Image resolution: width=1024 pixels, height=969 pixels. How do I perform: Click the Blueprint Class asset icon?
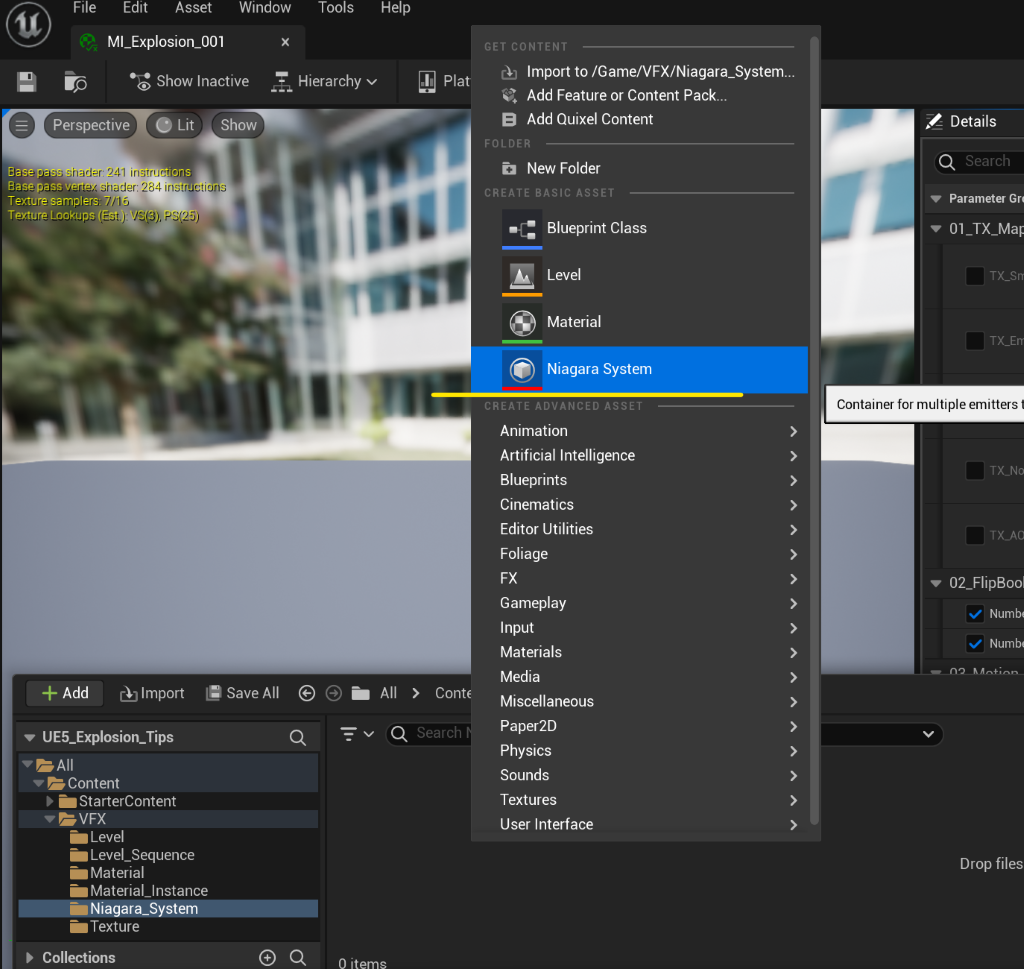[522, 229]
